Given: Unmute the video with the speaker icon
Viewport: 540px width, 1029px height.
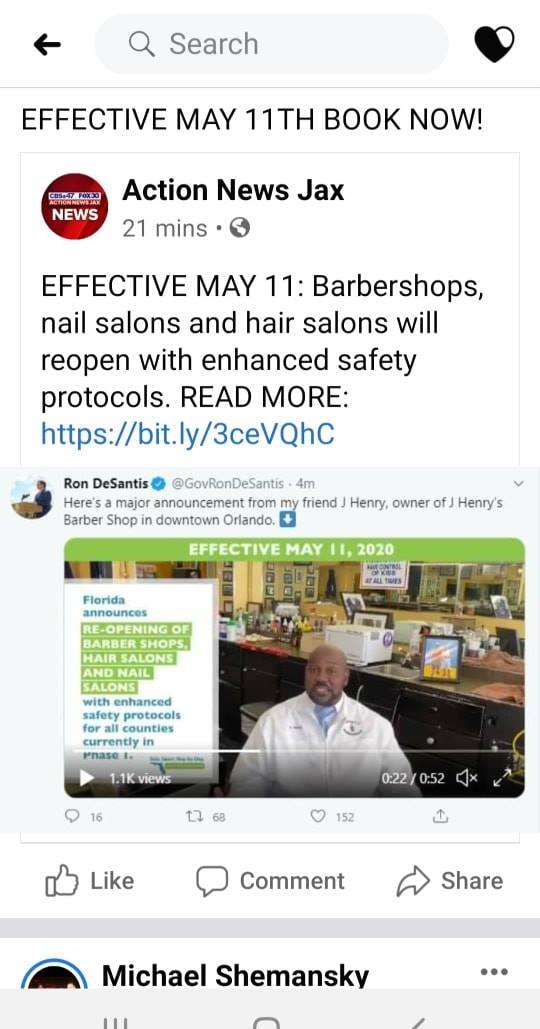Looking at the screenshot, I should coord(467,778).
